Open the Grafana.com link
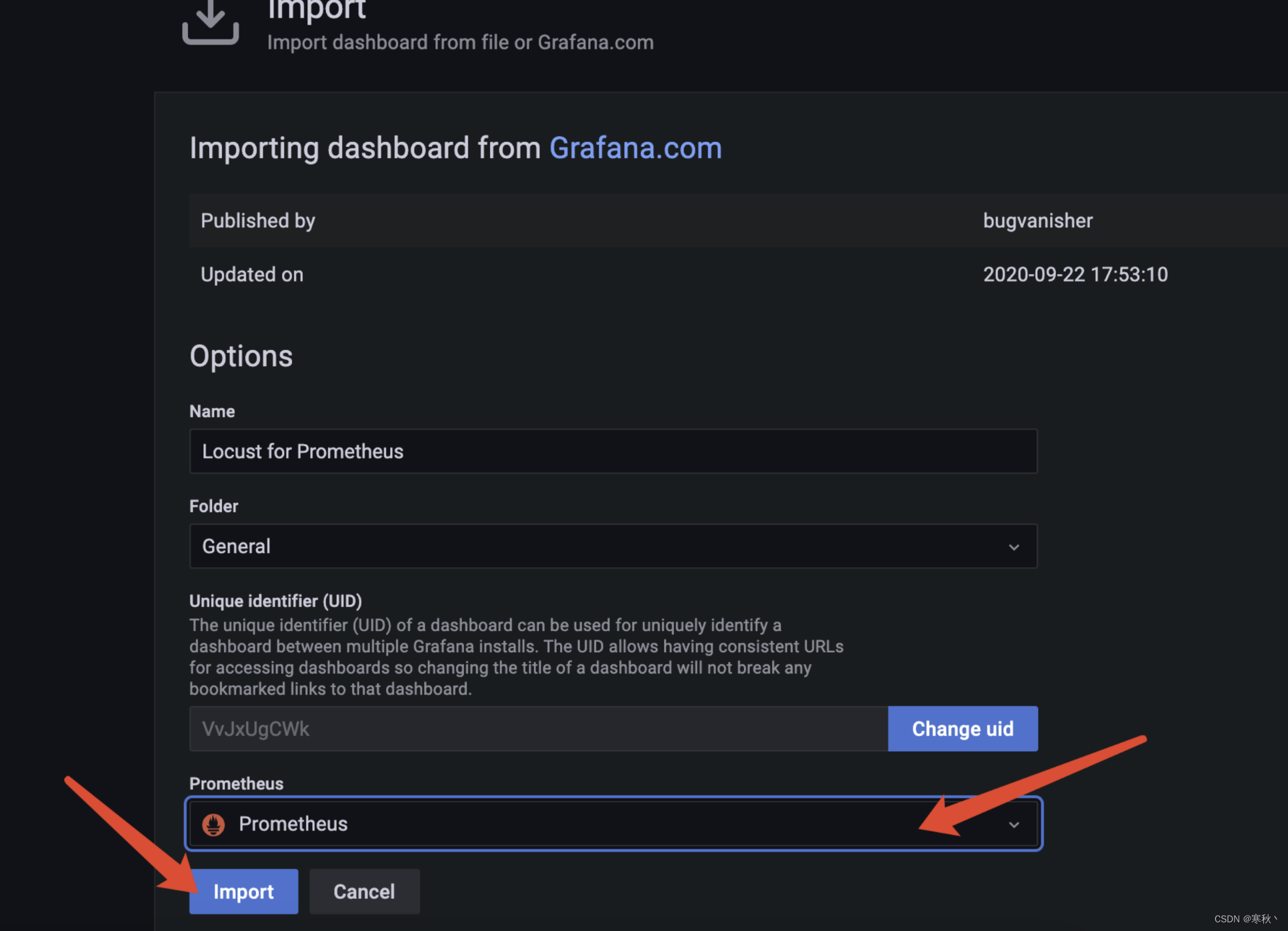Viewport: 1288px width, 931px height. pos(635,147)
